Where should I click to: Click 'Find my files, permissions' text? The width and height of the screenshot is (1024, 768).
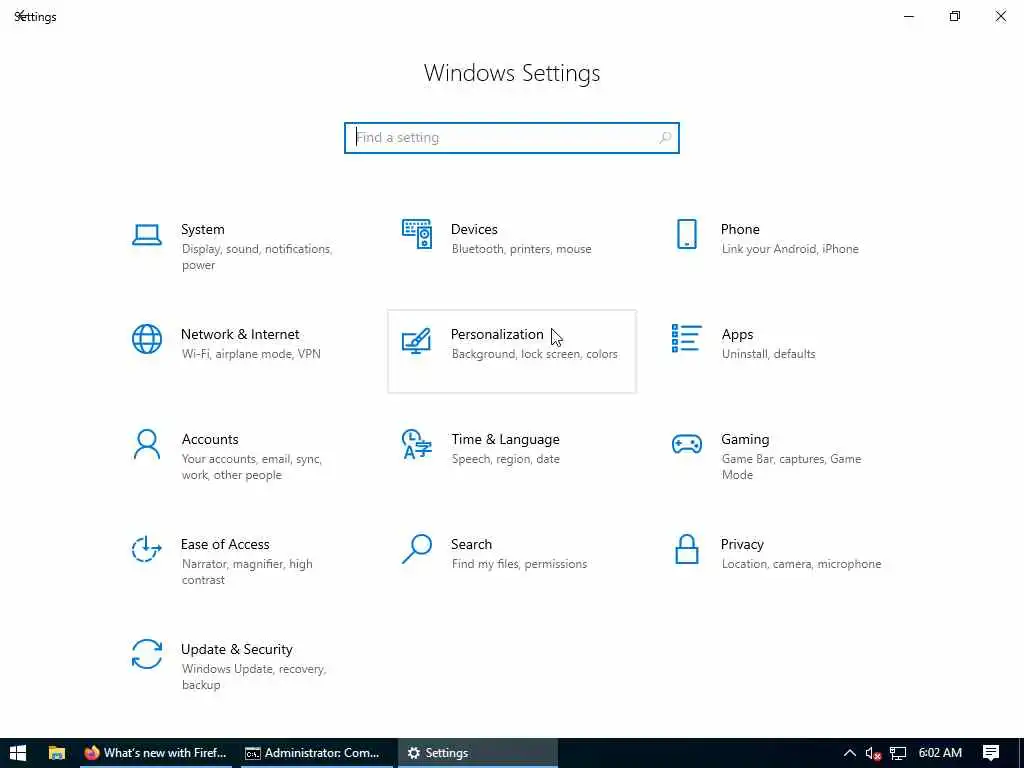coord(519,564)
